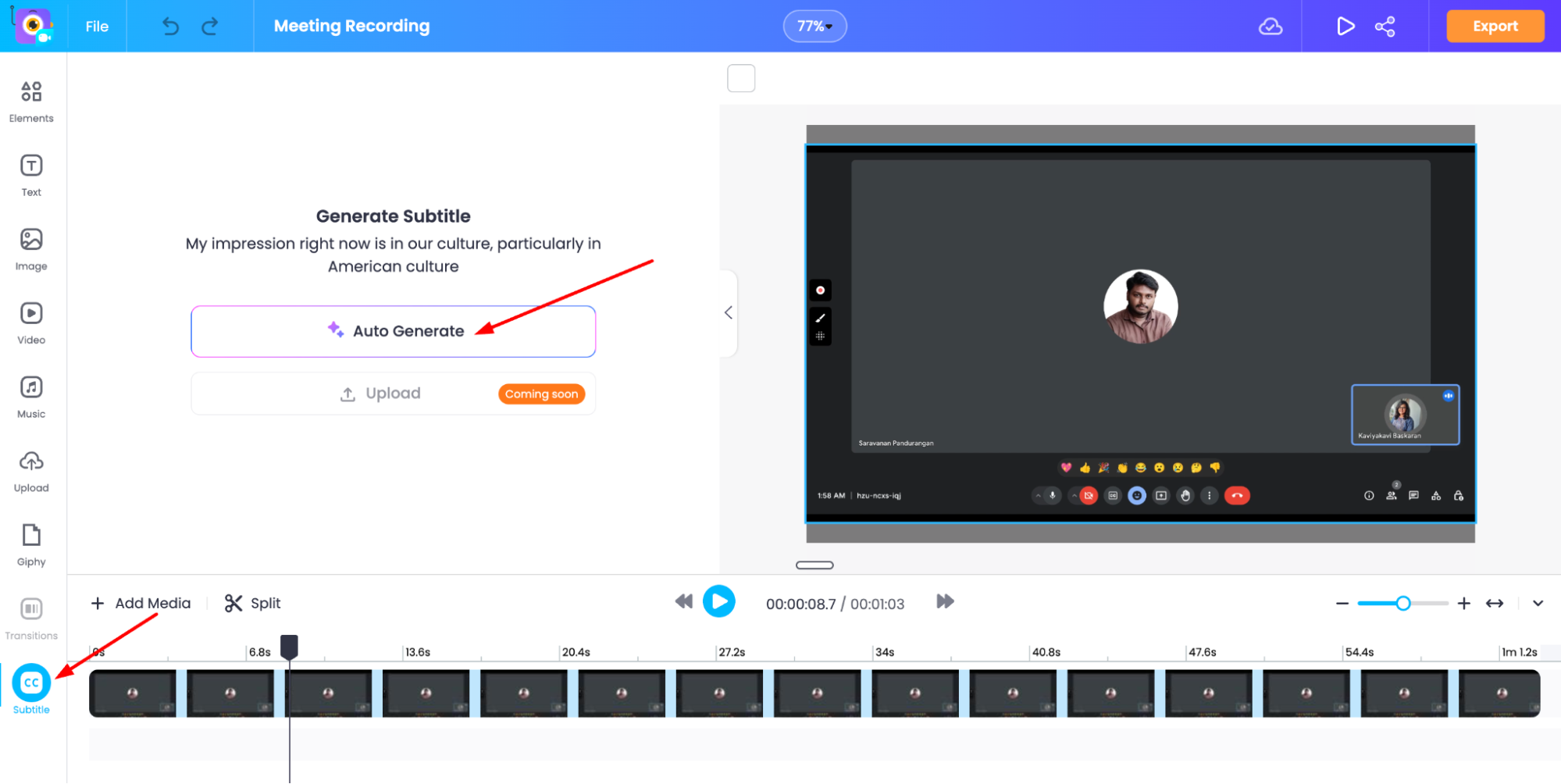Click the square checkbox above the canvas
The image size is (1561, 784).
tap(741, 78)
